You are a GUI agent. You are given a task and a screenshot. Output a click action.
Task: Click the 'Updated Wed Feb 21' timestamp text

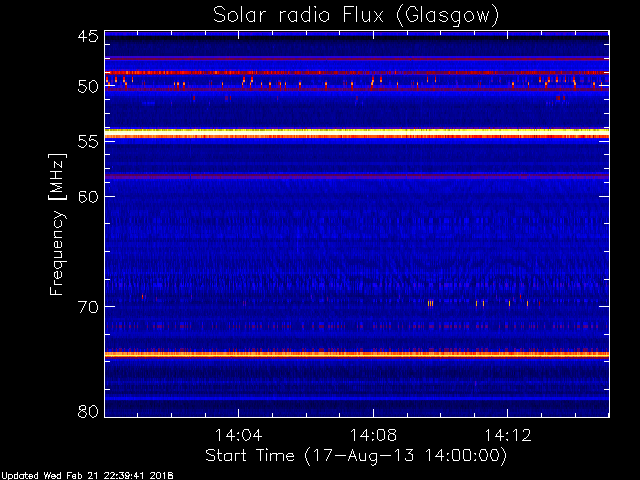point(87,476)
